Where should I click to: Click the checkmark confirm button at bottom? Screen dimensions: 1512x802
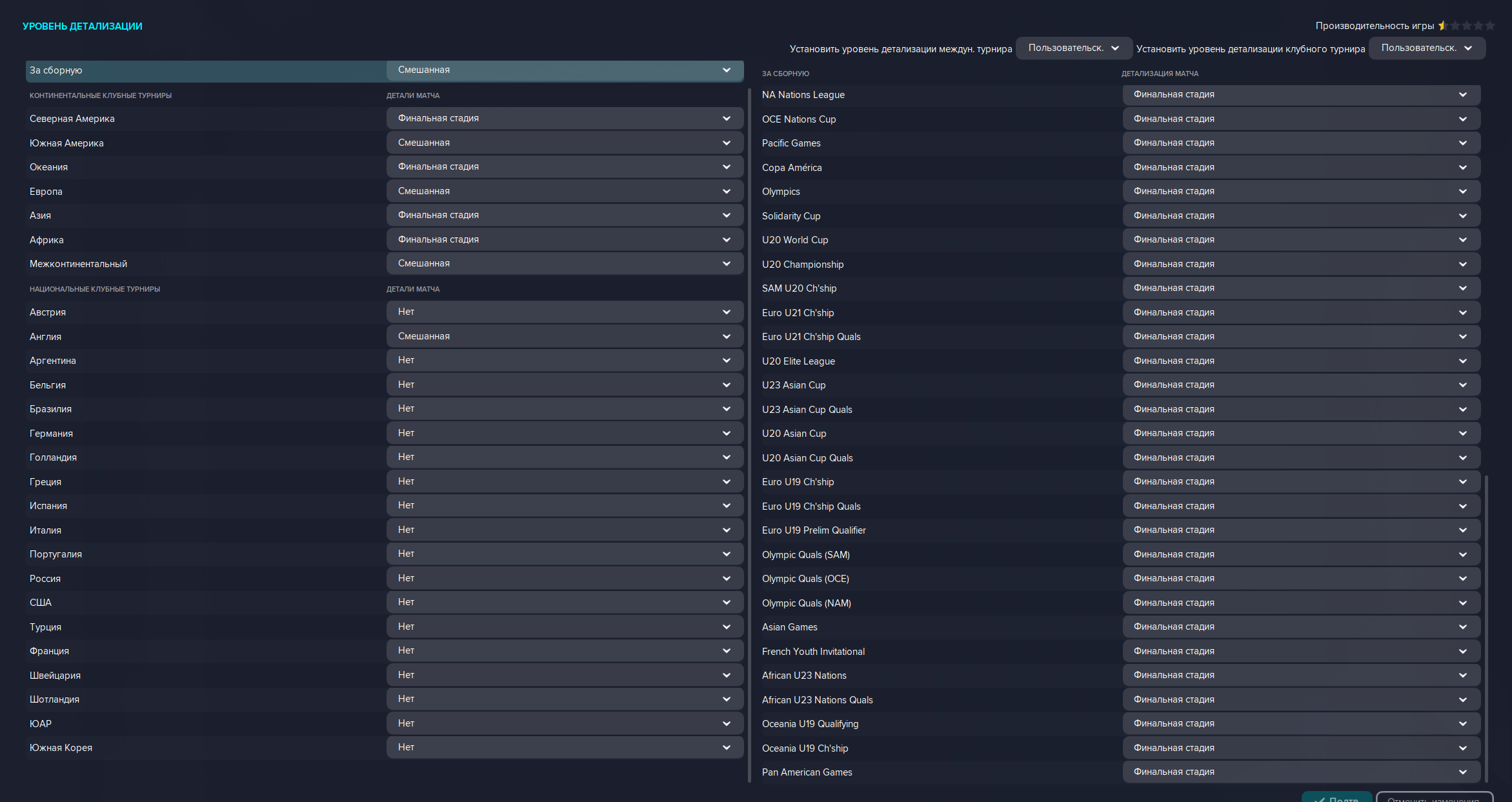coord(1336,798)
